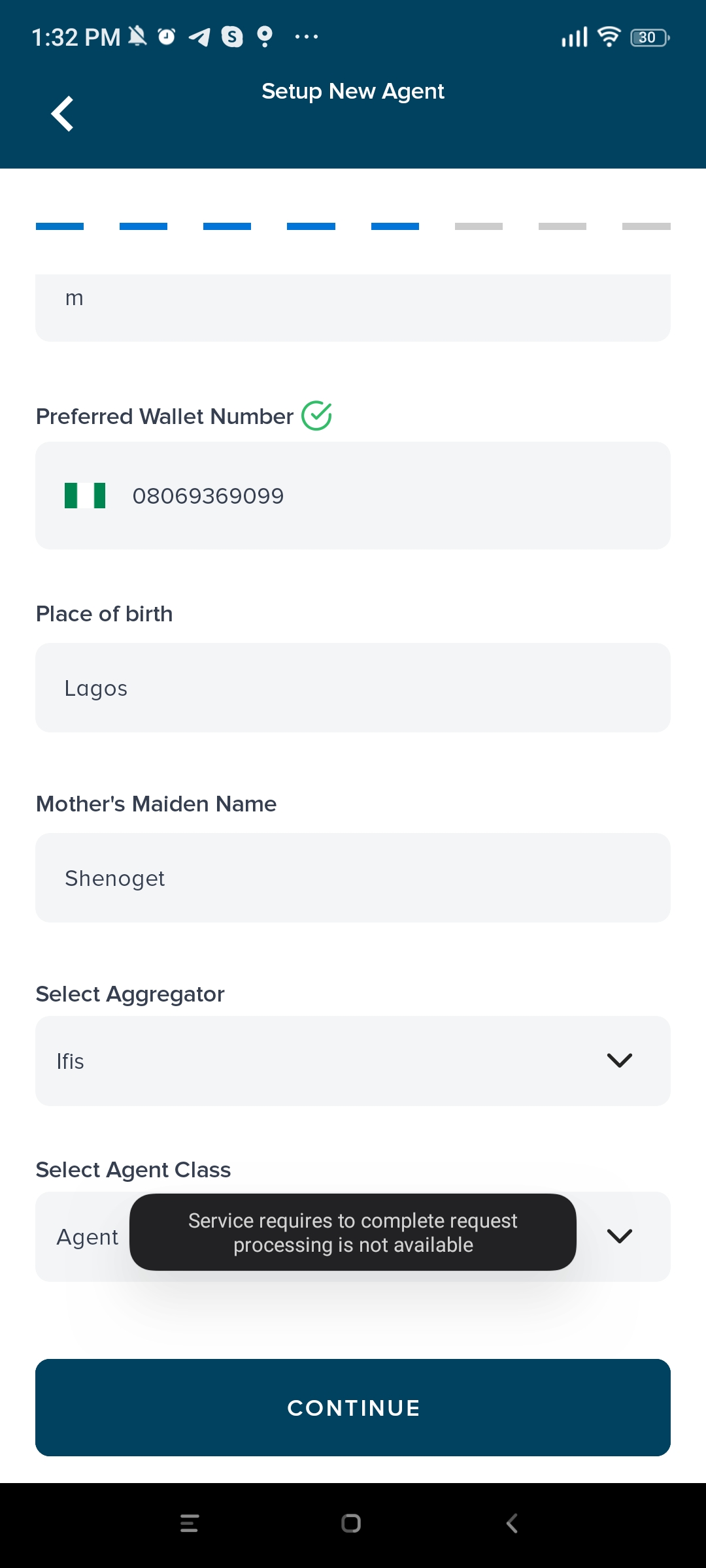The image size is (706, 1568).
Task: Edit the Mother's Maiden Name field
Action: (x=353, y=878)
